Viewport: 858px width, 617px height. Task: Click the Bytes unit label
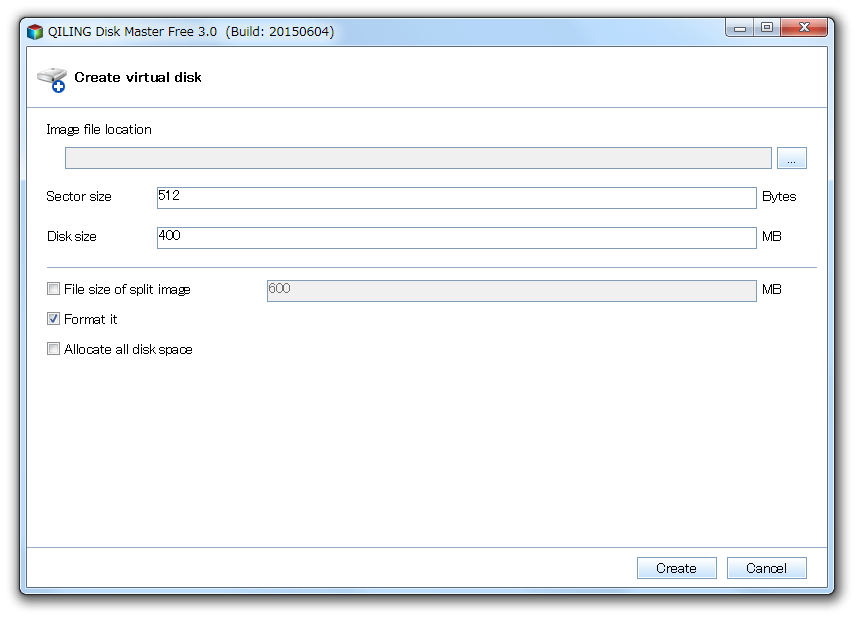(x=779, y=197)
